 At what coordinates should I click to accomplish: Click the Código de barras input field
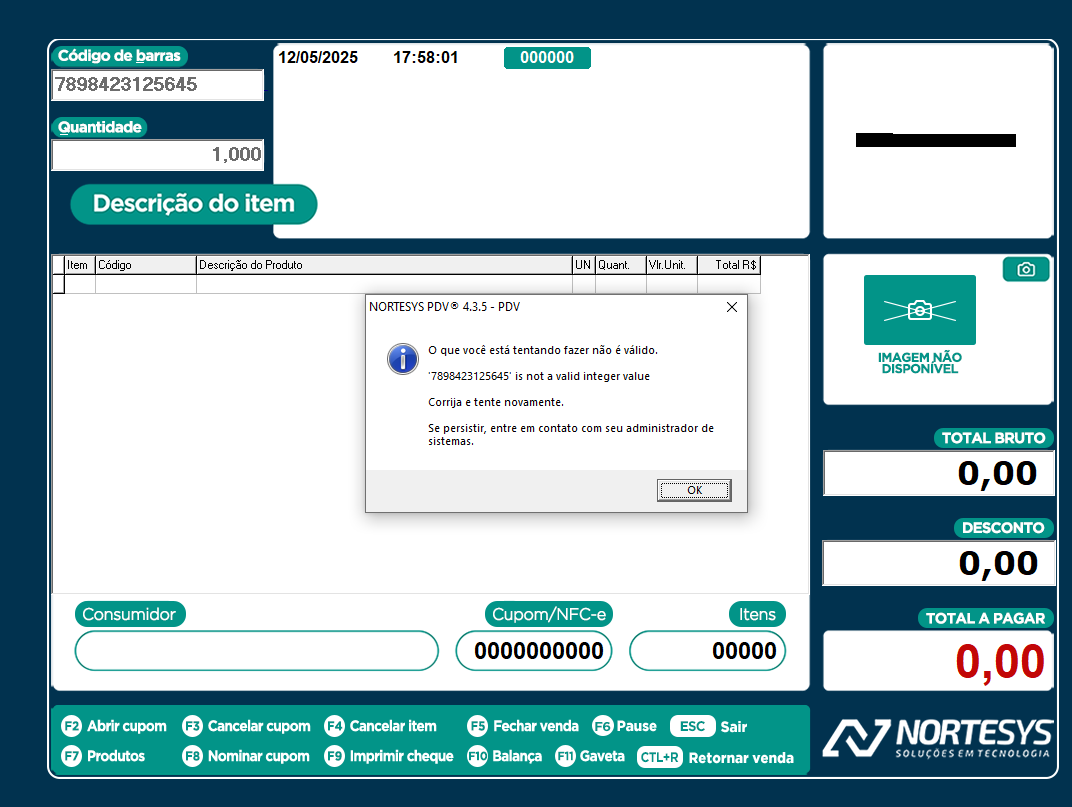point(157,85)
